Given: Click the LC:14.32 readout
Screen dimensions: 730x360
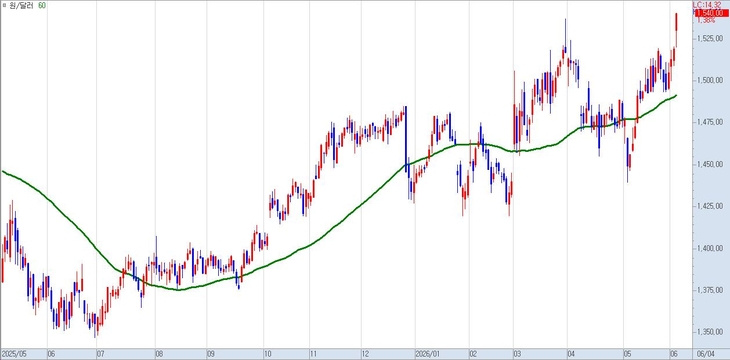Looking at the screenshot, I should pos(707,4).
